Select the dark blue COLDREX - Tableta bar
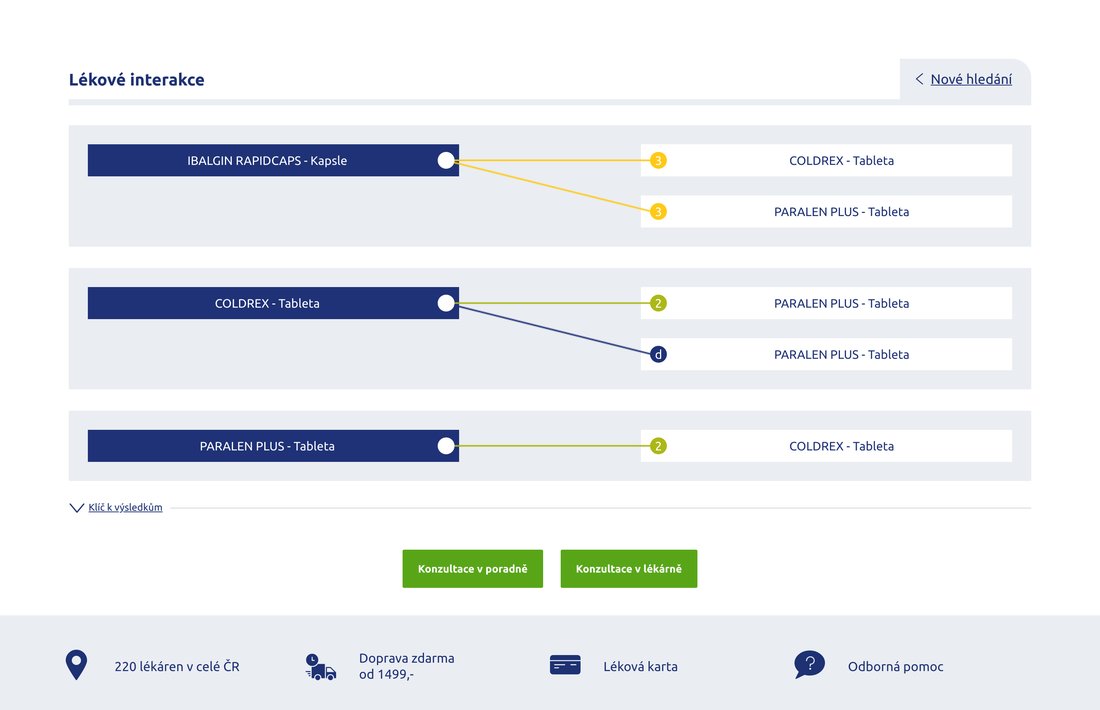The width and height of the screenshot is (1100, 710). [x=267, y=303]
